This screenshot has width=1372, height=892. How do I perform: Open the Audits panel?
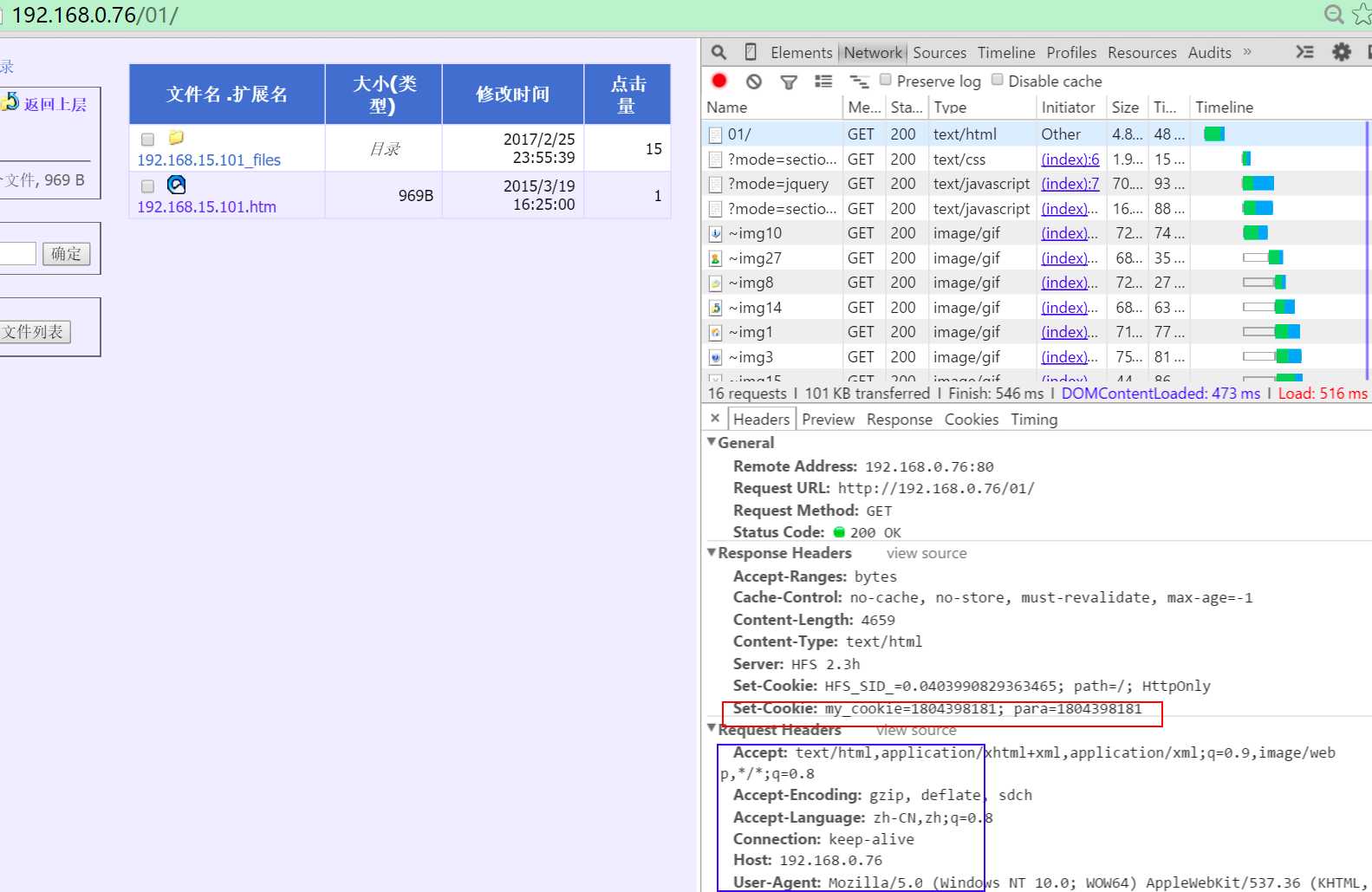[x=1210, y=53]
